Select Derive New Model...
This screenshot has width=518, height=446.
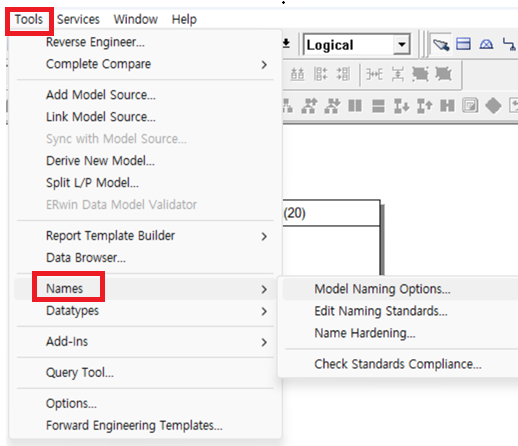pos(145,161)
